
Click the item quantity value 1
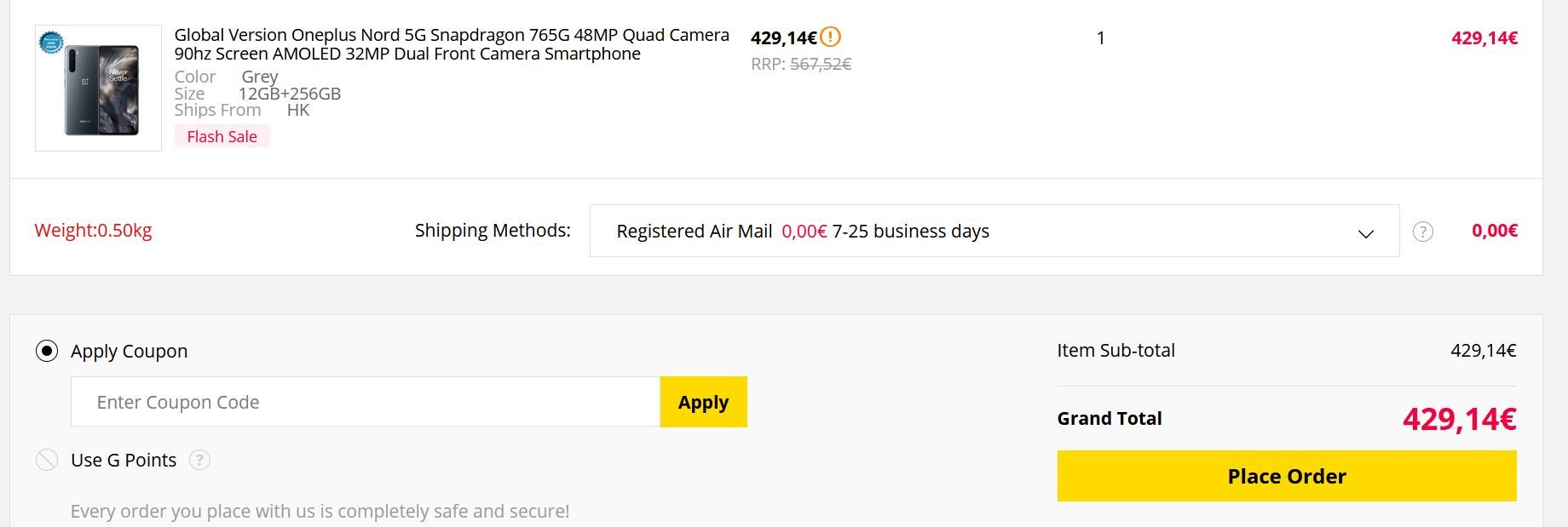pos(1101,38)
